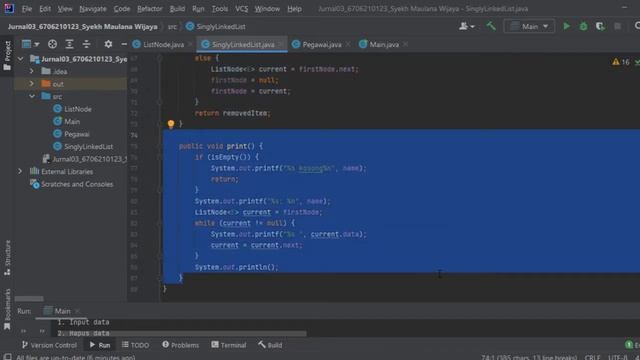Toggle tool window bars icon in status bar
Image resolution: width=640 pixels, height=360 pixels.
point(7,357)
